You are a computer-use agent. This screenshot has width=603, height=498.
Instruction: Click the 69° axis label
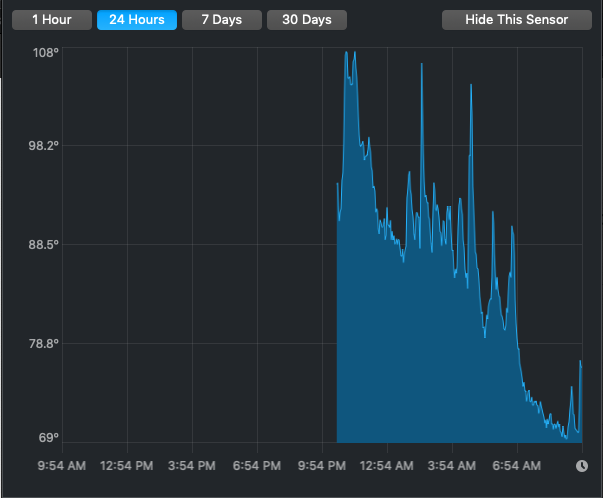pyautogui.click(x=48, y=438)
